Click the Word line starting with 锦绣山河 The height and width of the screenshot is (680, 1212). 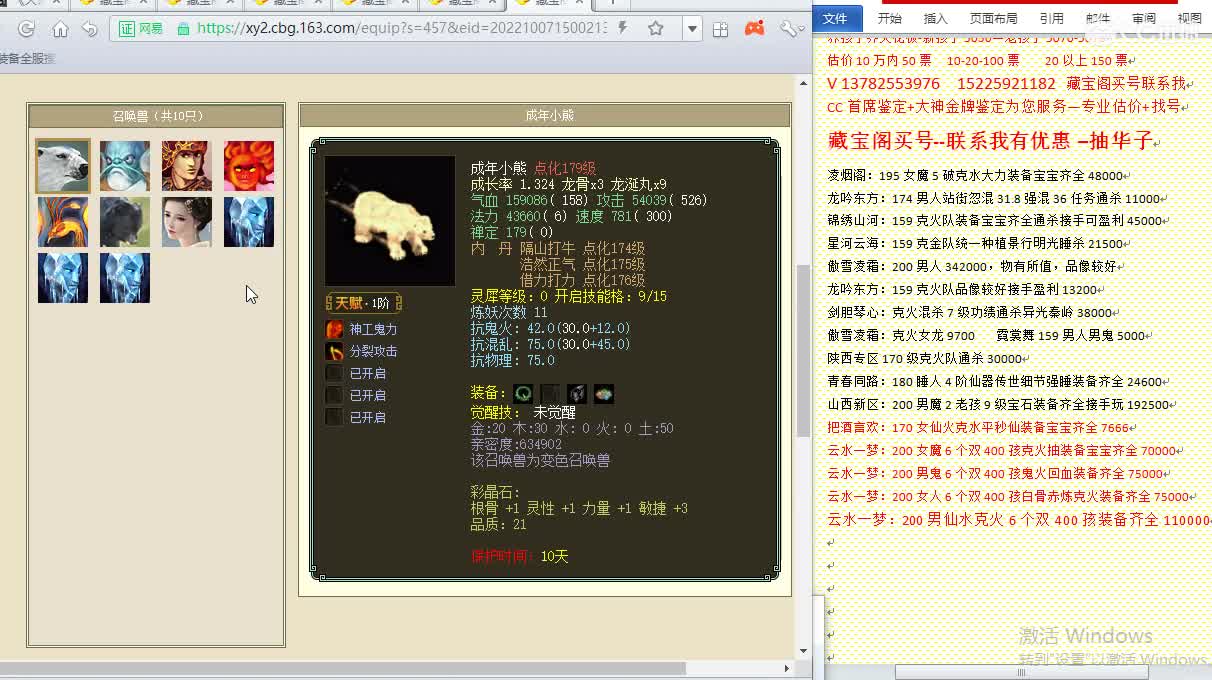[x=995, y=221]
